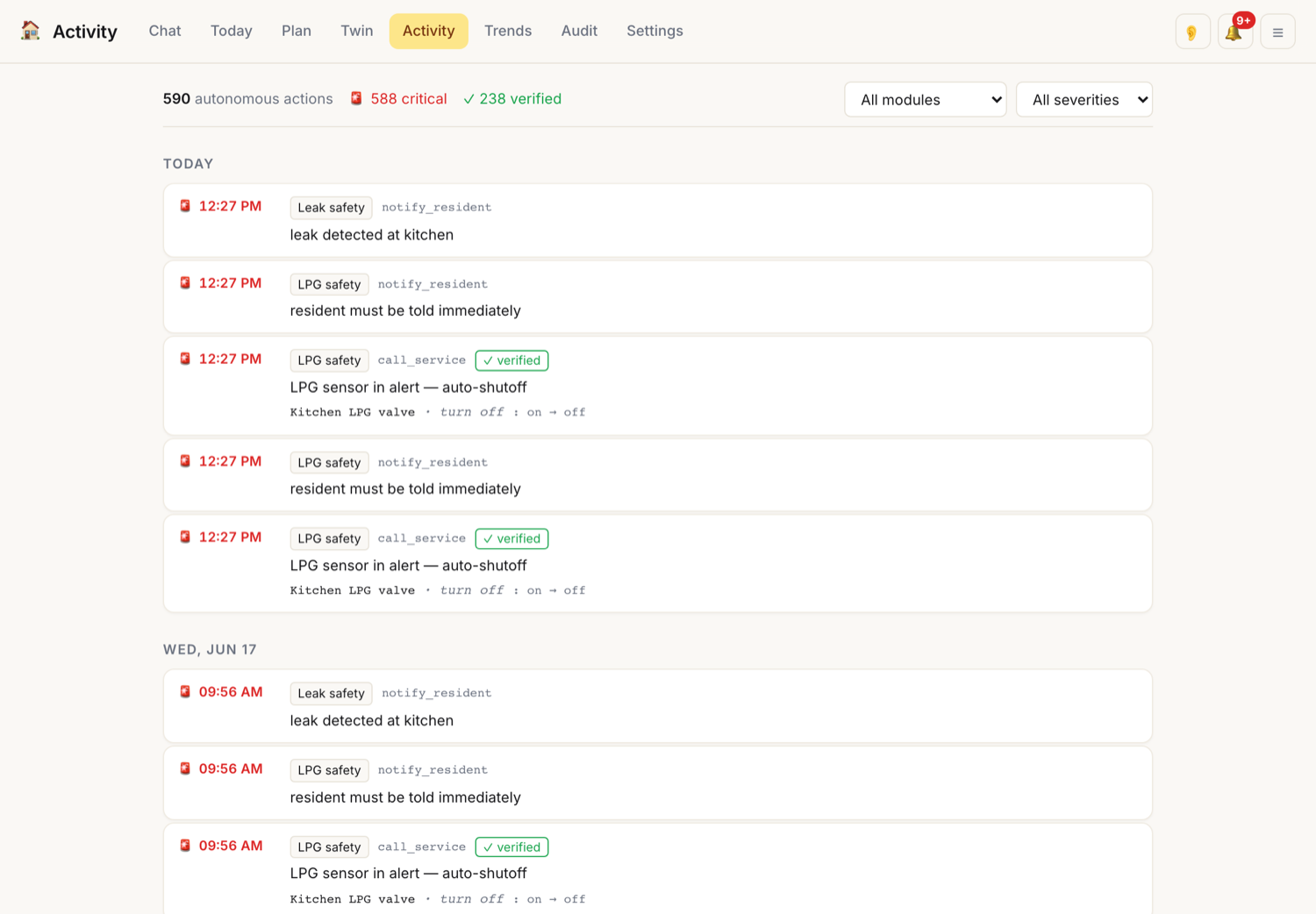Click the siren icon in Wed Leak safety row
This screenshot has width=1316, height=914.
pyautogui.click(x=185, y=691)
